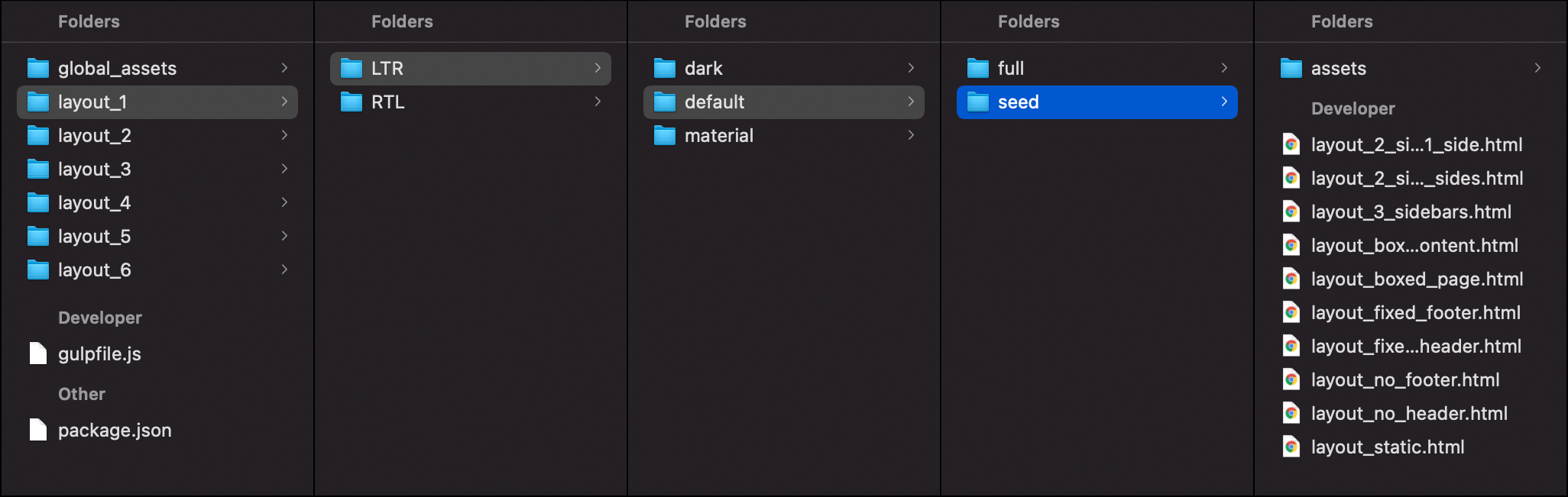Select the RTL folder icon

(x=352, y=102)
